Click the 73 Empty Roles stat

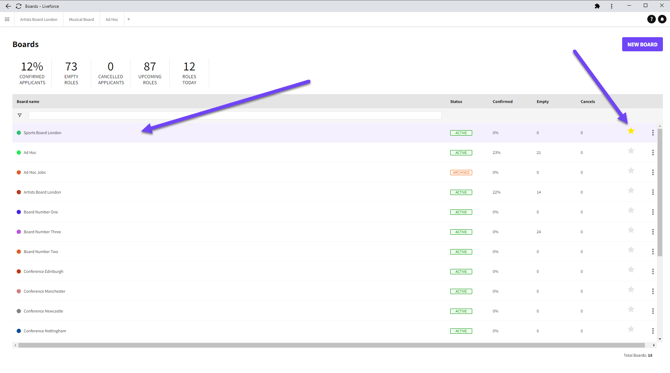71,73
